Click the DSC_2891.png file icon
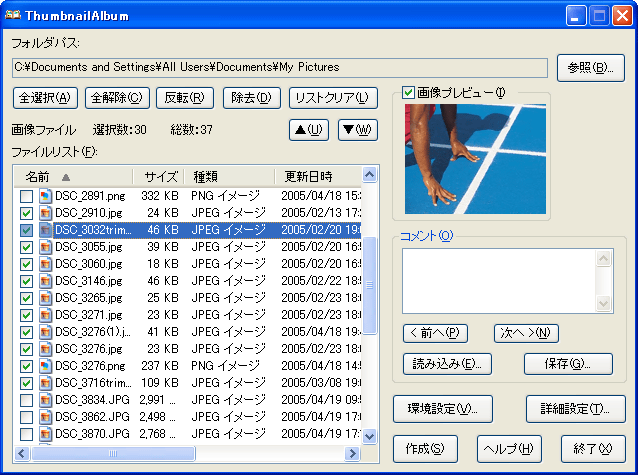 pos(45,196)
